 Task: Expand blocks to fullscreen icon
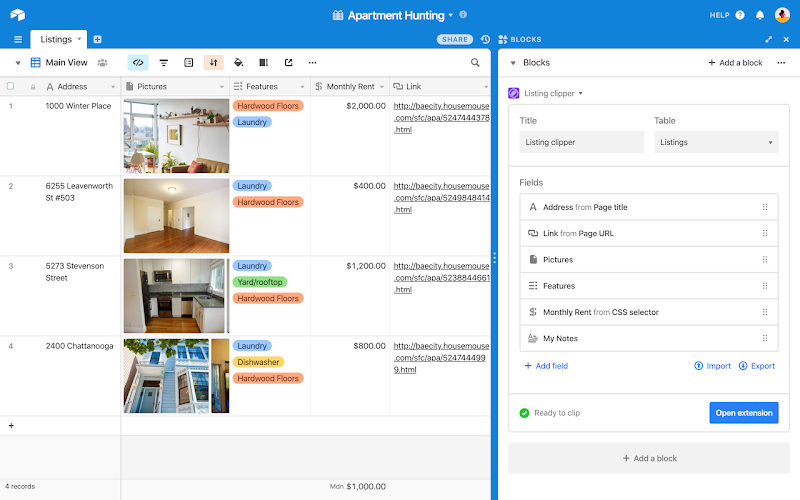pyautogui.click(x=768, y=39)
